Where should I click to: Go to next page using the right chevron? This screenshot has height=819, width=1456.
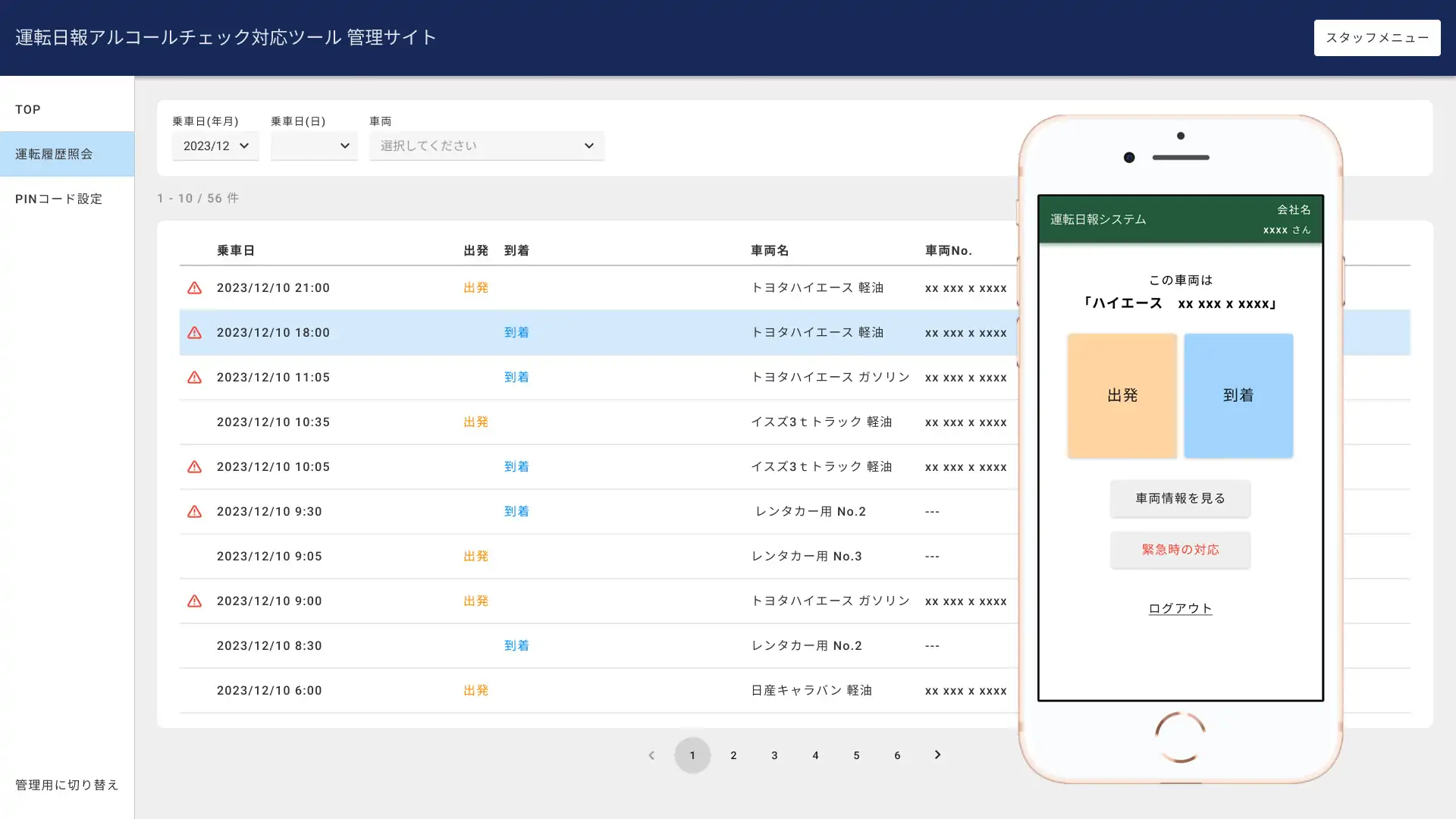[937, 755]
